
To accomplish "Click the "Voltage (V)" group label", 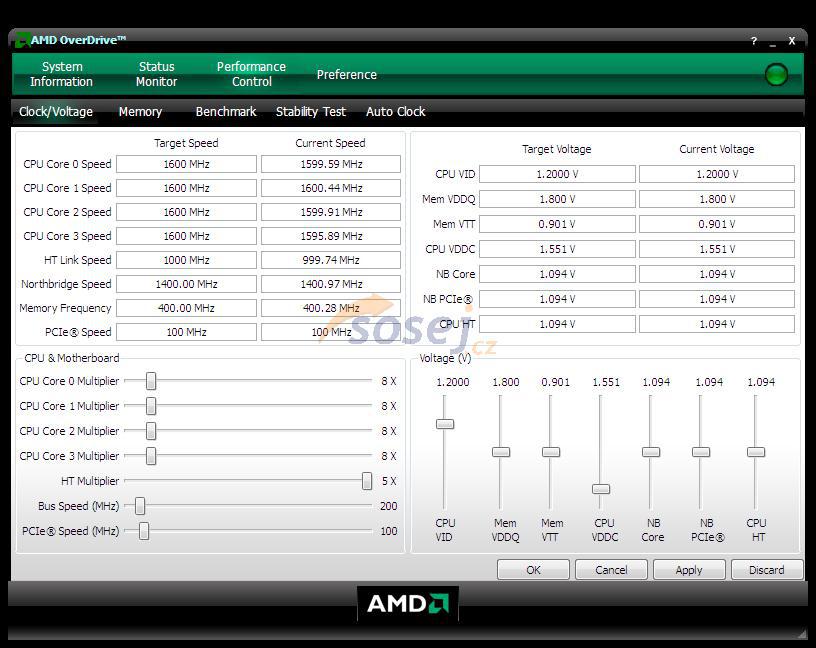I will click(x=445, y=358).
